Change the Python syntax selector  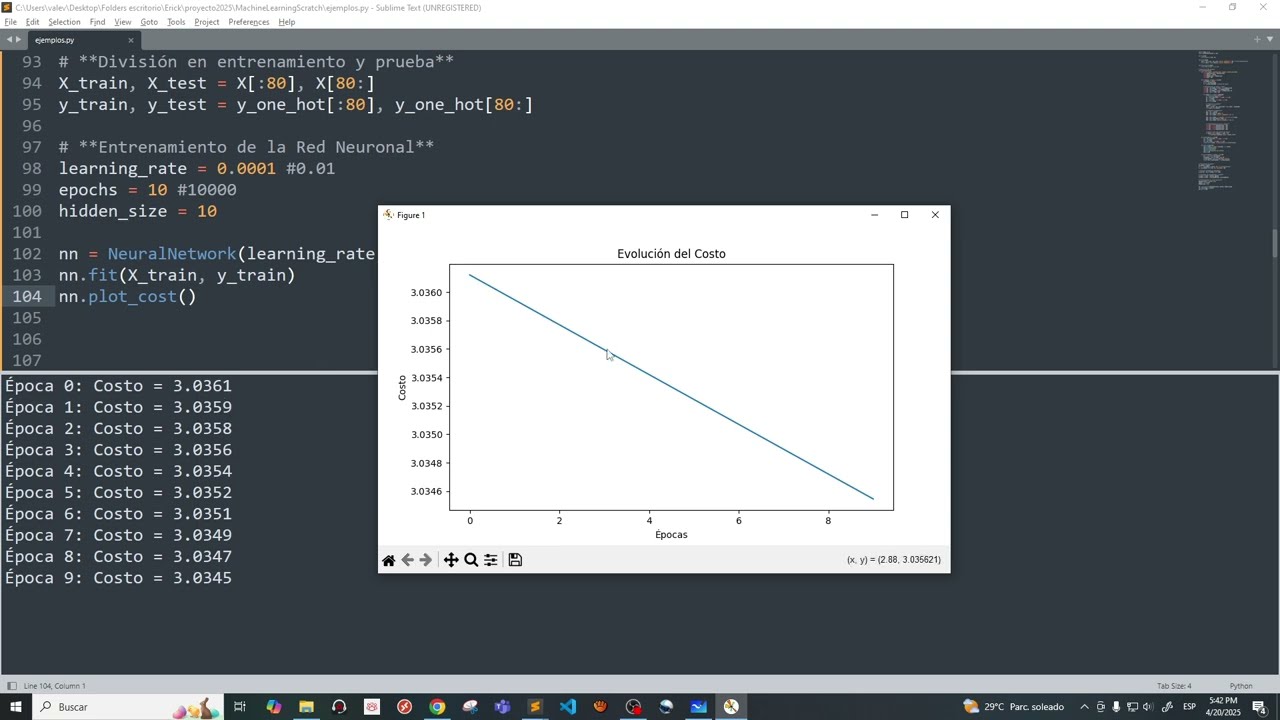coord(1241,686)
